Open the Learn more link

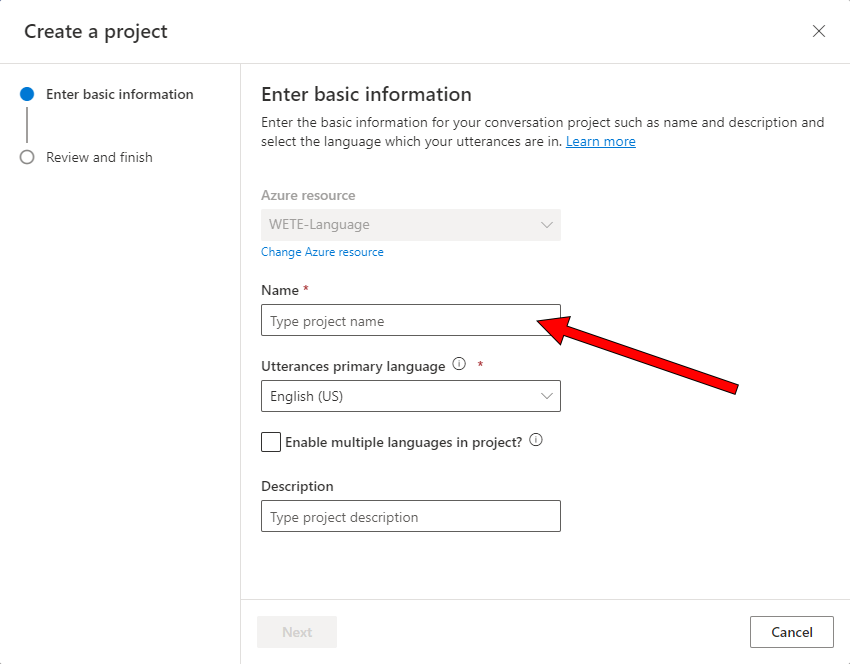point(601,141)
